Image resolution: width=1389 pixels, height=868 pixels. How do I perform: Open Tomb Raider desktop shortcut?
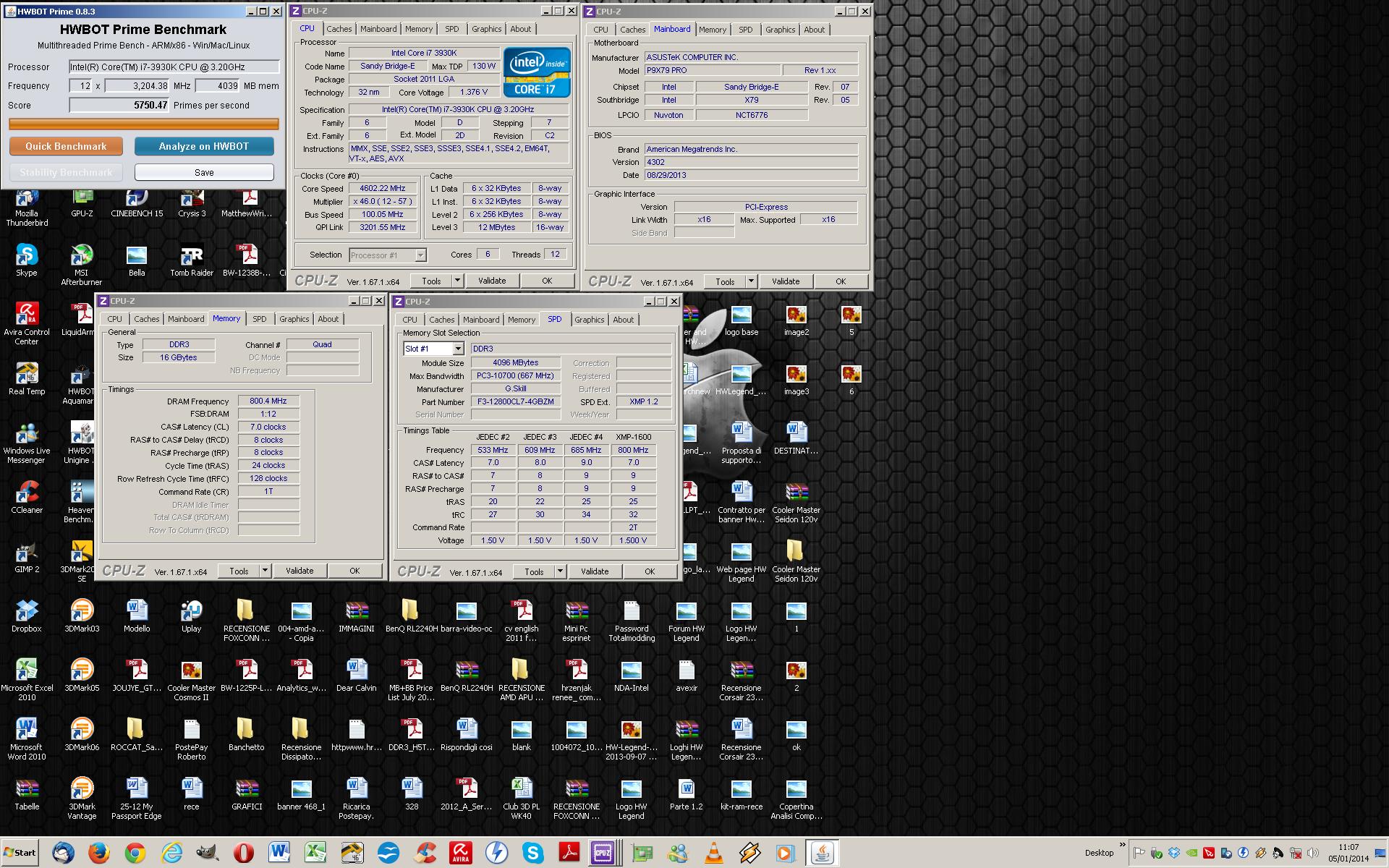coord(192,260)
